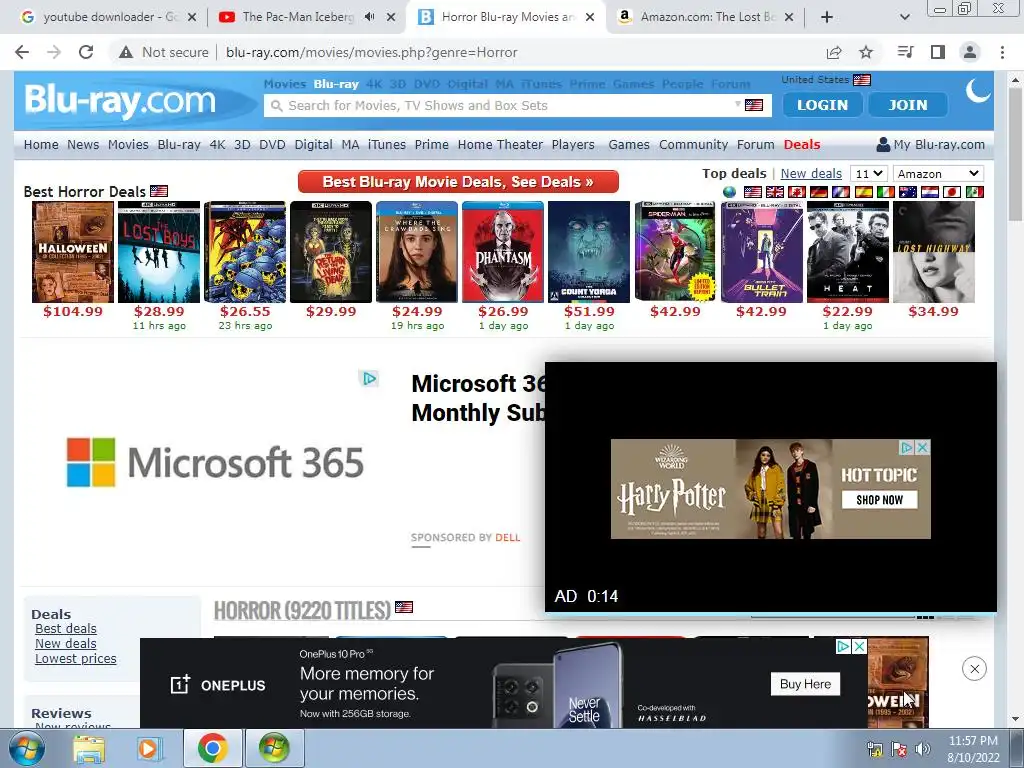Open Chrome three-dot menu
This screenshot has width=1024, height=768.
click(x=1002, y=52)
